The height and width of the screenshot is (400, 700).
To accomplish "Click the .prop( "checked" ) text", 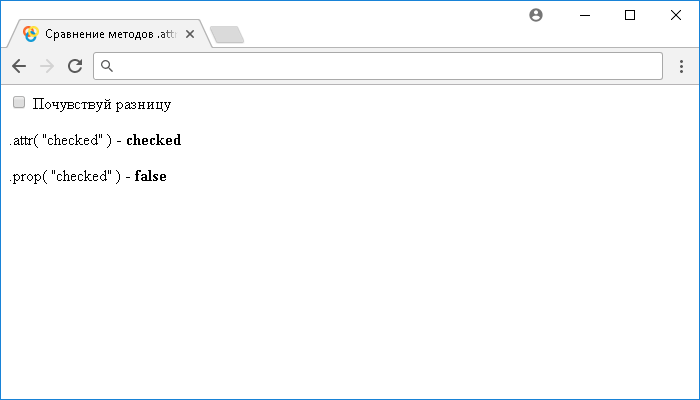I will pyautogui.click(x=63, y=176).
